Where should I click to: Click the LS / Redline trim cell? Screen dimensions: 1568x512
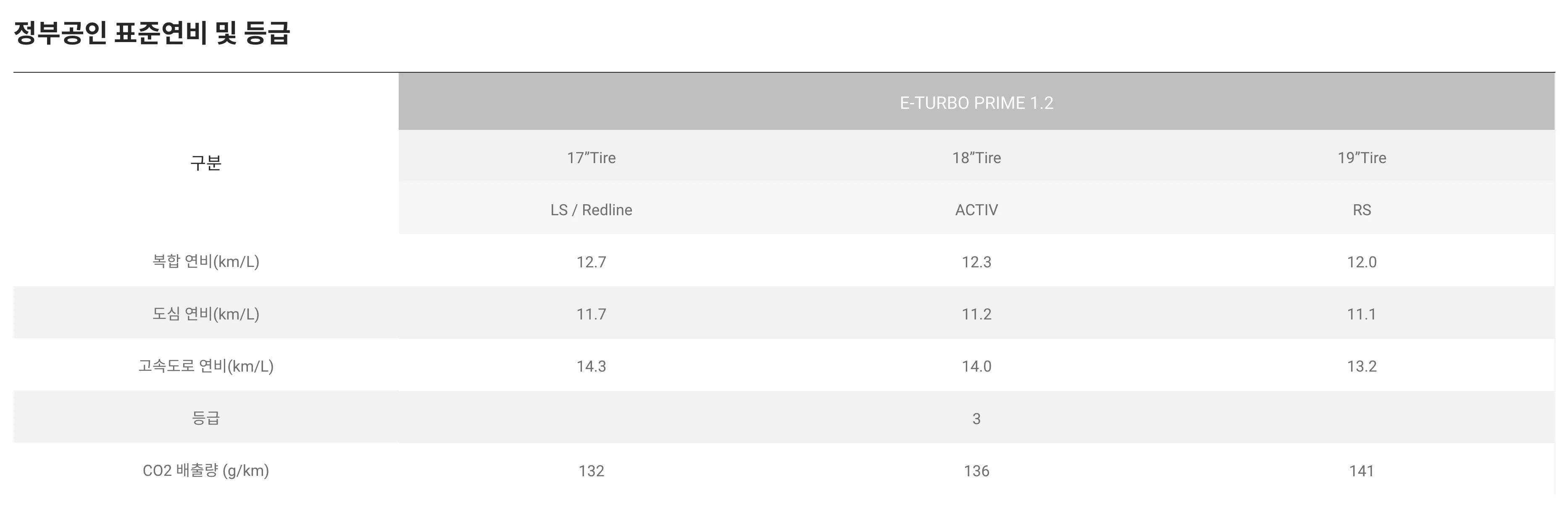[591, 209]
